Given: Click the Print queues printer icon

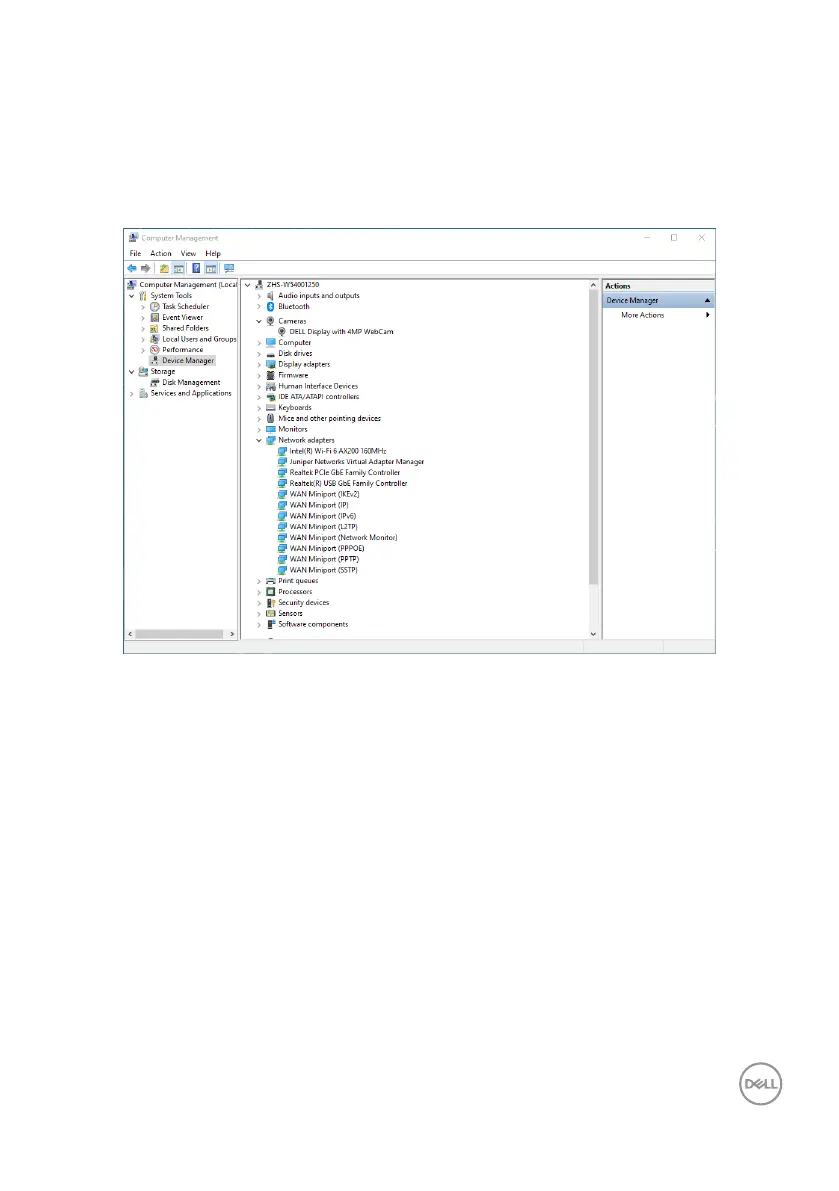Looking at the screenshot, I should pos(270,581).
